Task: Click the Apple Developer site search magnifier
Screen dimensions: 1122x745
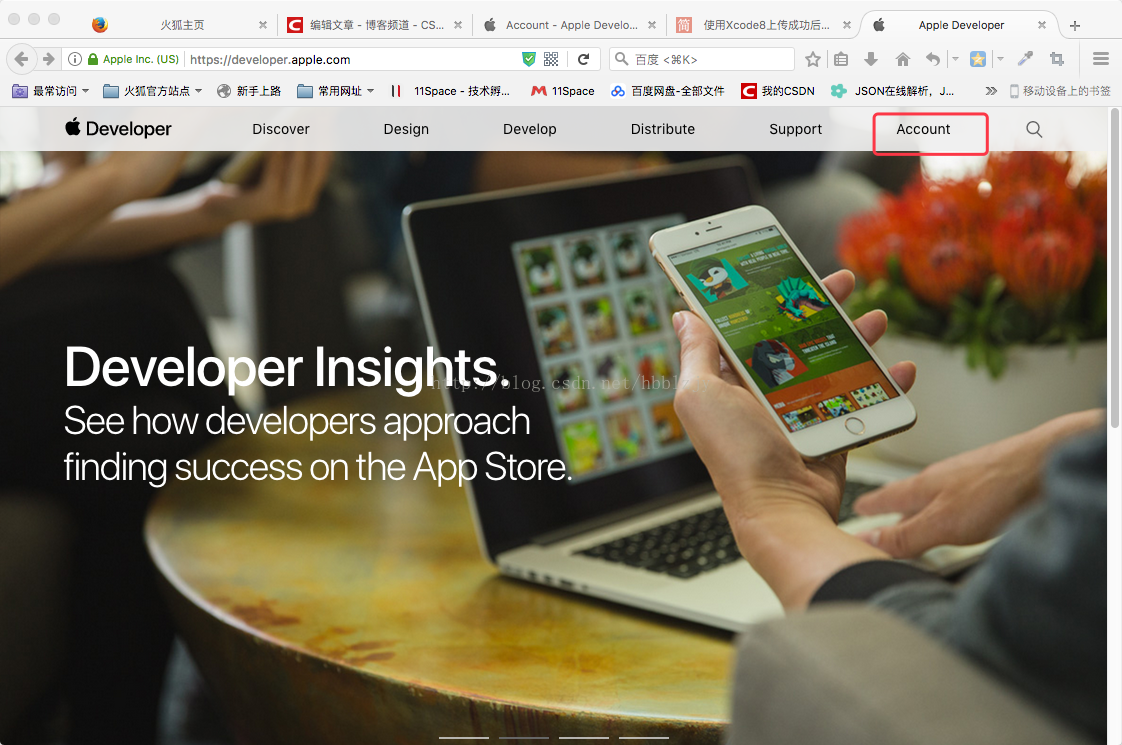Action: coord(1034,130)
